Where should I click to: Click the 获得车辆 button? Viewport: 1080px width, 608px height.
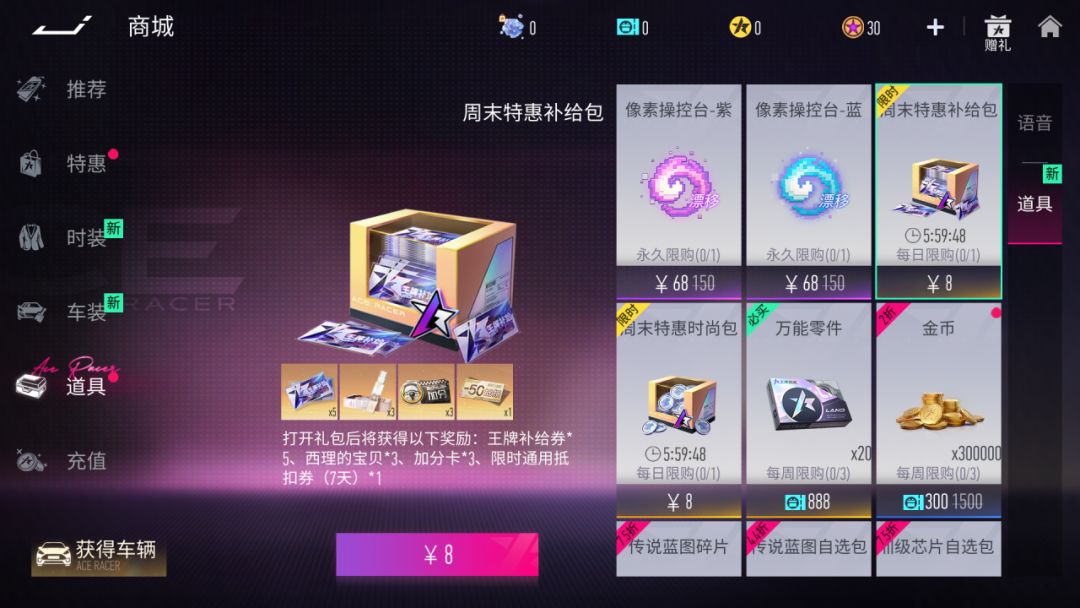(98, 556)
